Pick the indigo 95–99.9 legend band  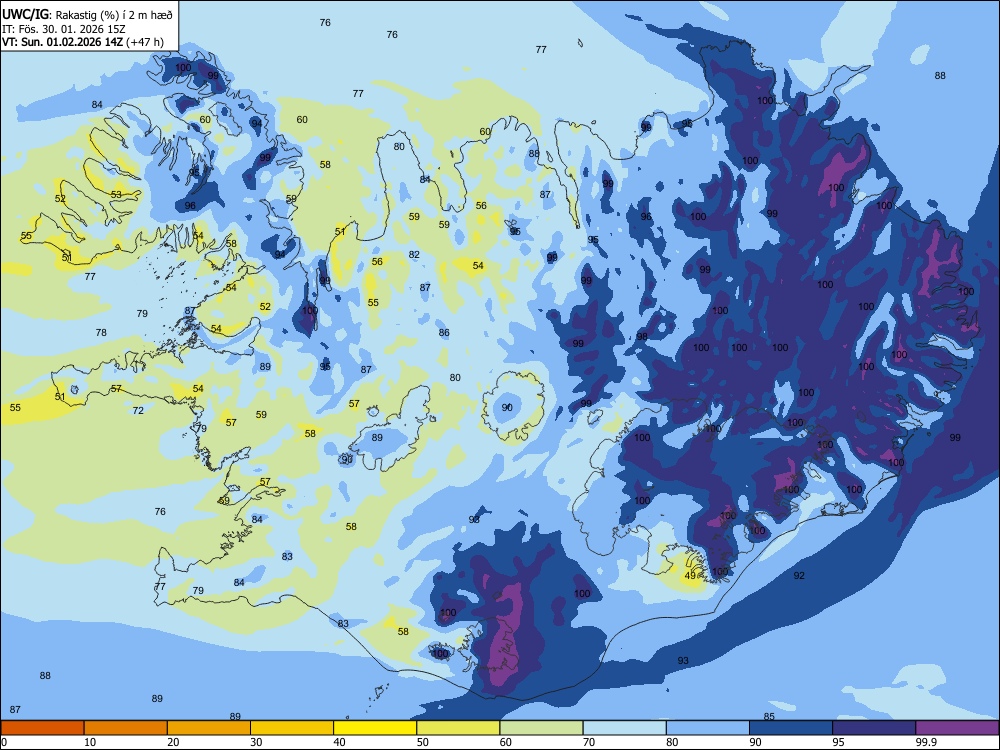tap(874, 728)
